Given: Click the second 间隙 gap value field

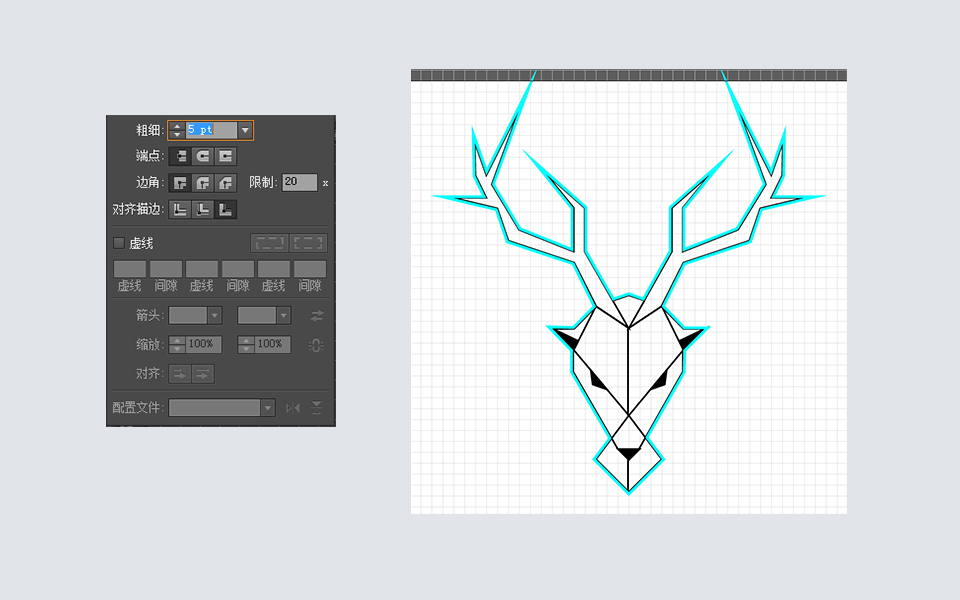Looking at the screenshot, I should point(238,269).
